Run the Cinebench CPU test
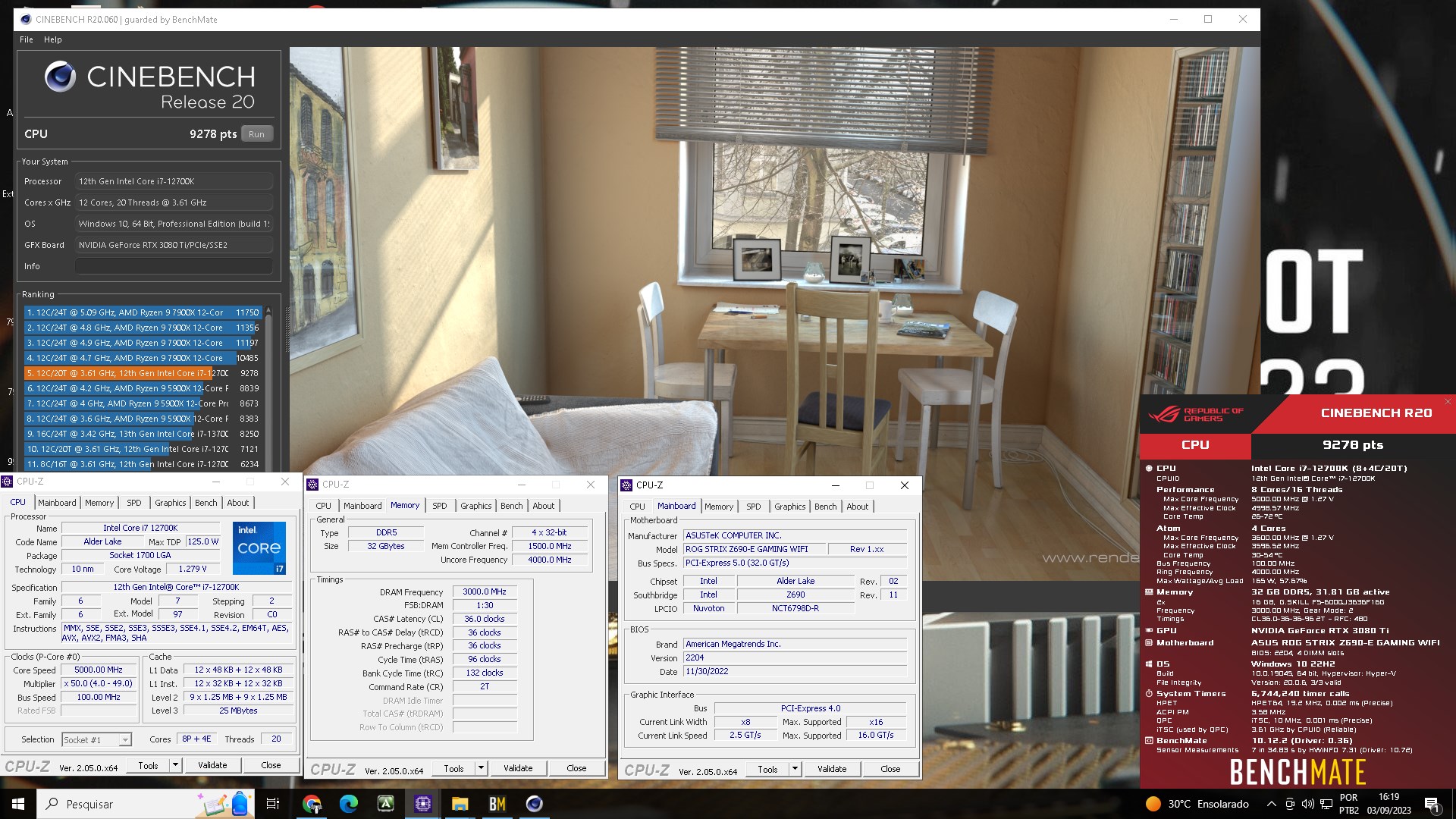The width and height of the screenshot is (1456, 819). point(256,134)
